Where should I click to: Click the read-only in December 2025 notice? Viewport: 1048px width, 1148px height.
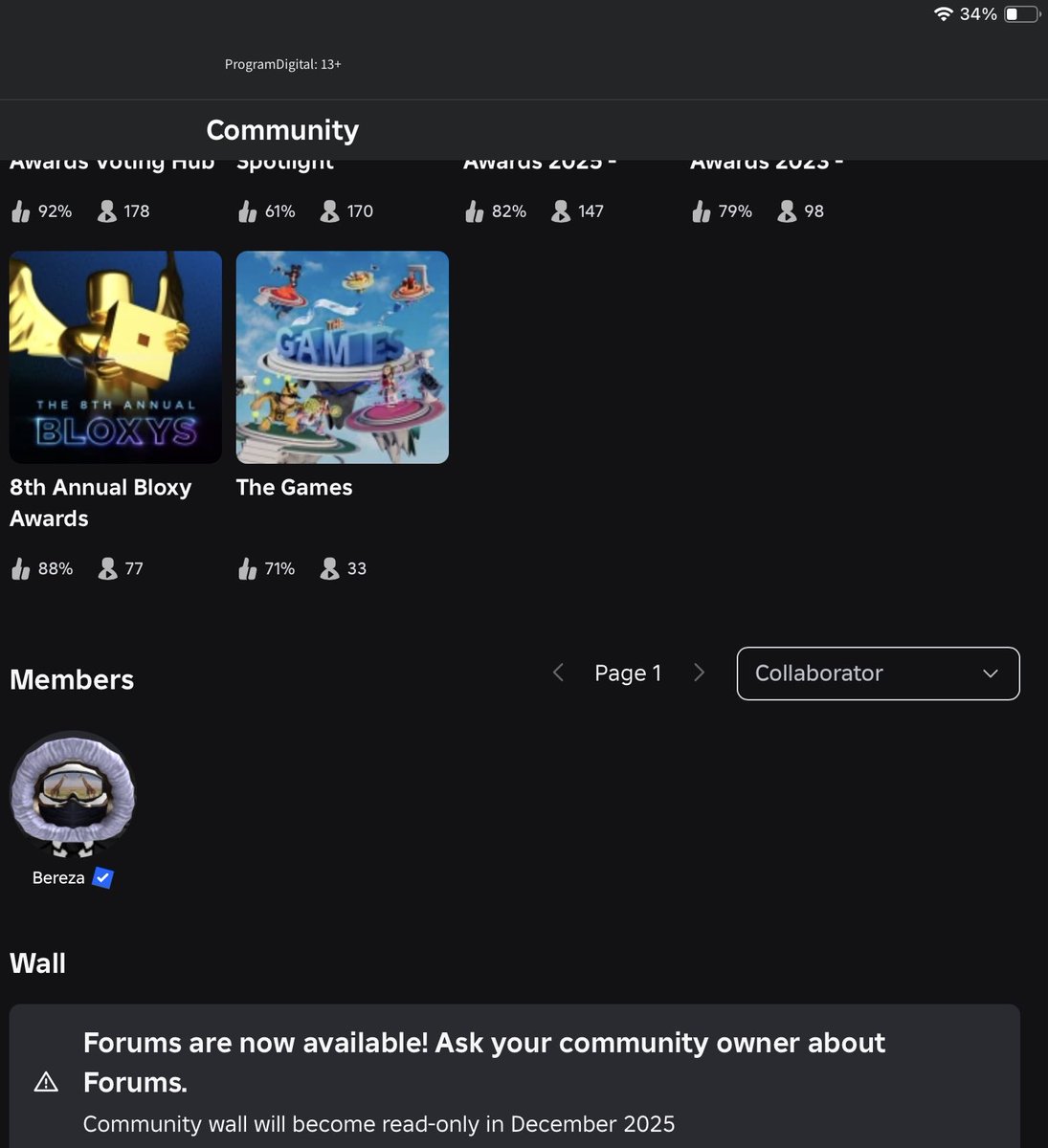tap(379, 1124)
